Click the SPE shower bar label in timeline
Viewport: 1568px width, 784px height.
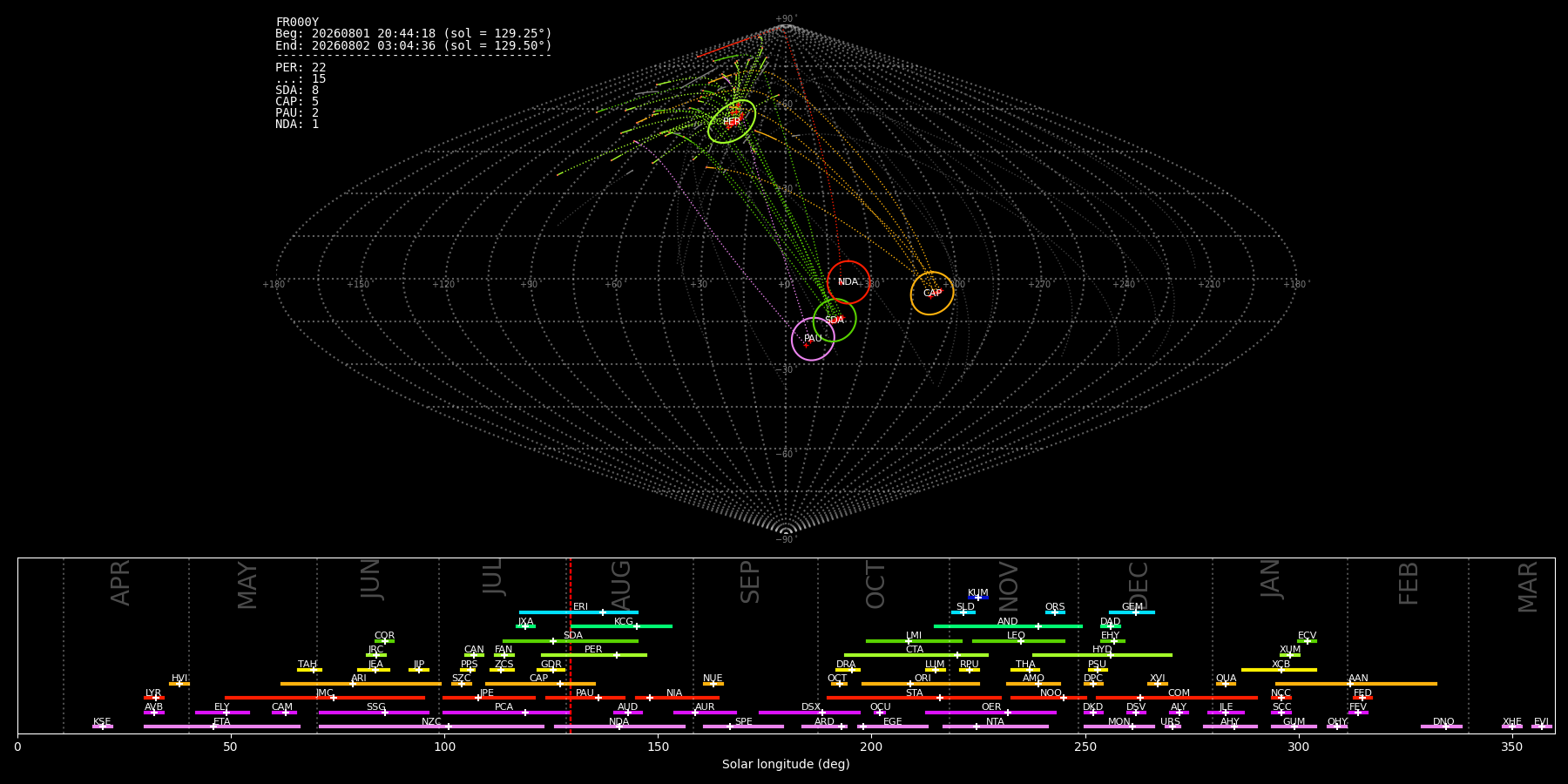click(x=743, y=722)
